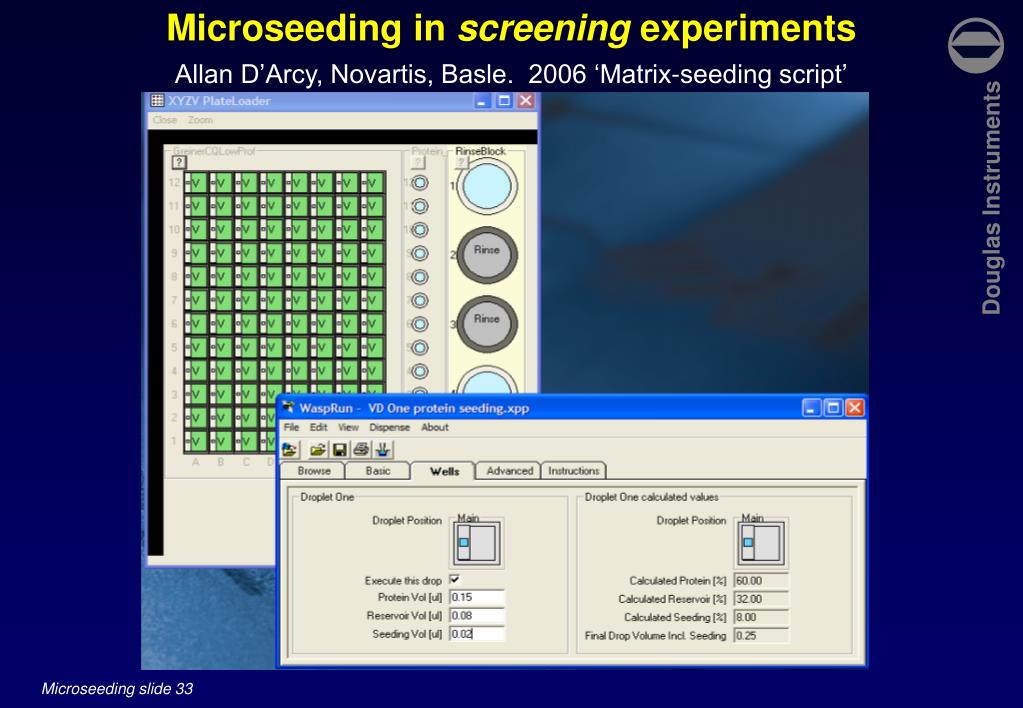Click the open-folder icon in WaspRun toolbar
Viewport: 1023px width, 708px height.
click(318, 450)
